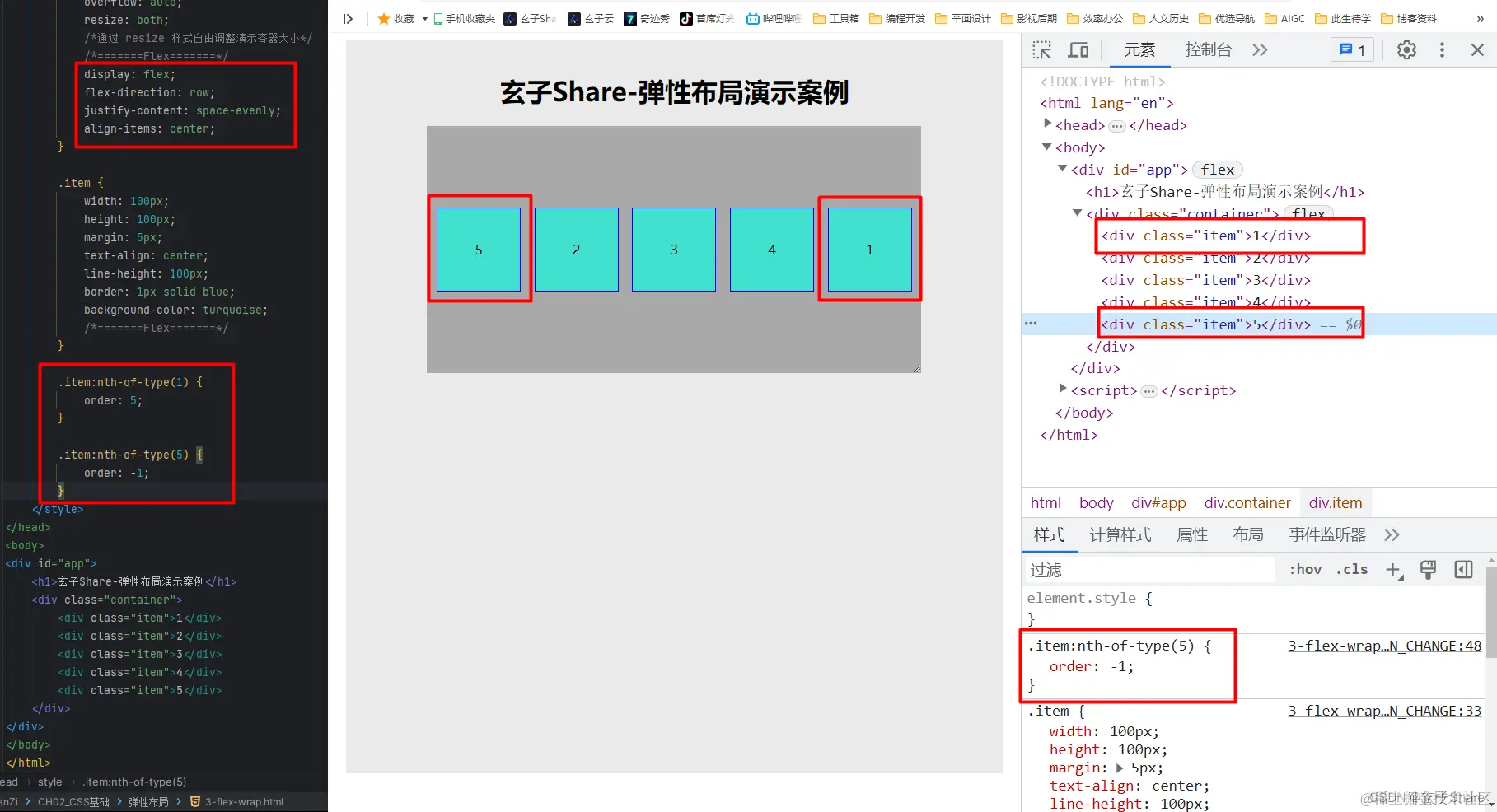Image resolution: width=1497 pixels, height=812 pixels.
Task: Select div.container in the breadcrumb bar
Action: [x=1247, y=502]
